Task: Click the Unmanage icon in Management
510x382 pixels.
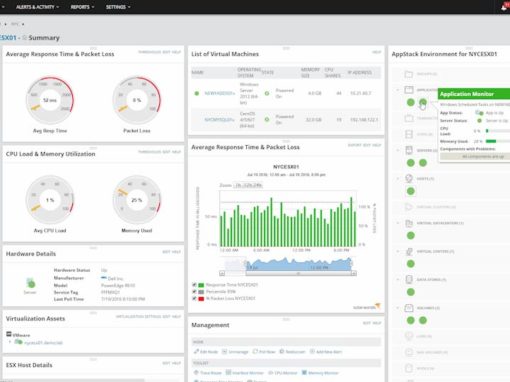Action: click(x=224, y=351)
